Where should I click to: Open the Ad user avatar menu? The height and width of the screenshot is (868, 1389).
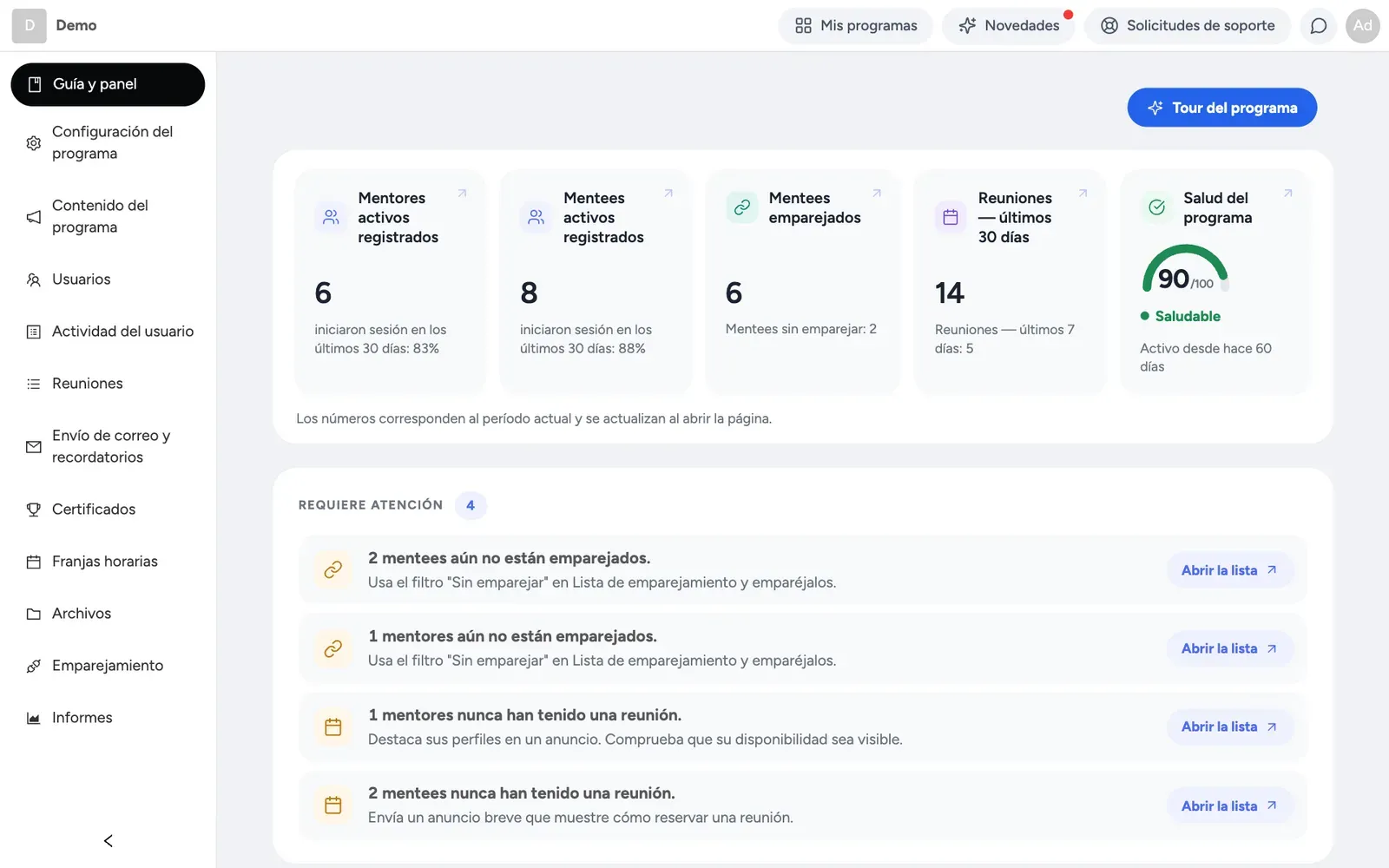pyautogui.click(x=1362, y=26)
